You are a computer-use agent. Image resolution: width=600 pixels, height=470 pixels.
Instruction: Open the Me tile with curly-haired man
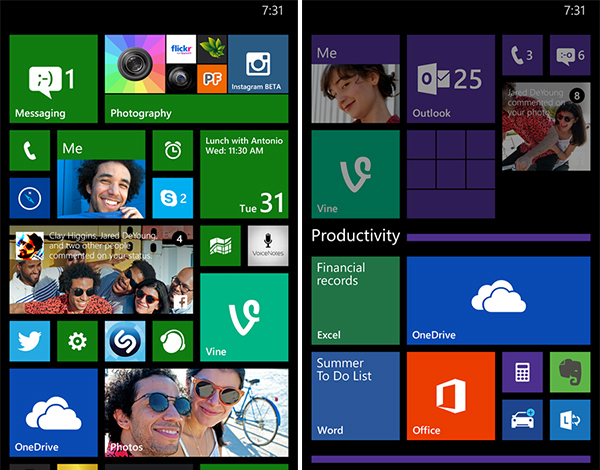tap(101, 174)
